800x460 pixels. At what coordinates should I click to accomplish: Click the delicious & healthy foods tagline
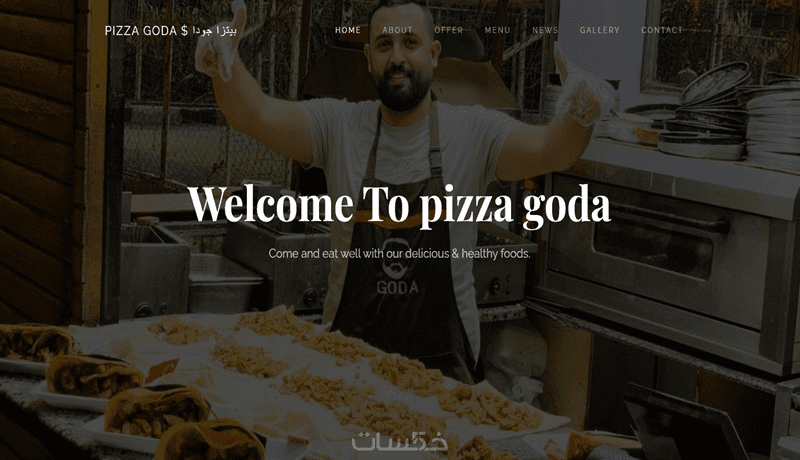[399, 253]
